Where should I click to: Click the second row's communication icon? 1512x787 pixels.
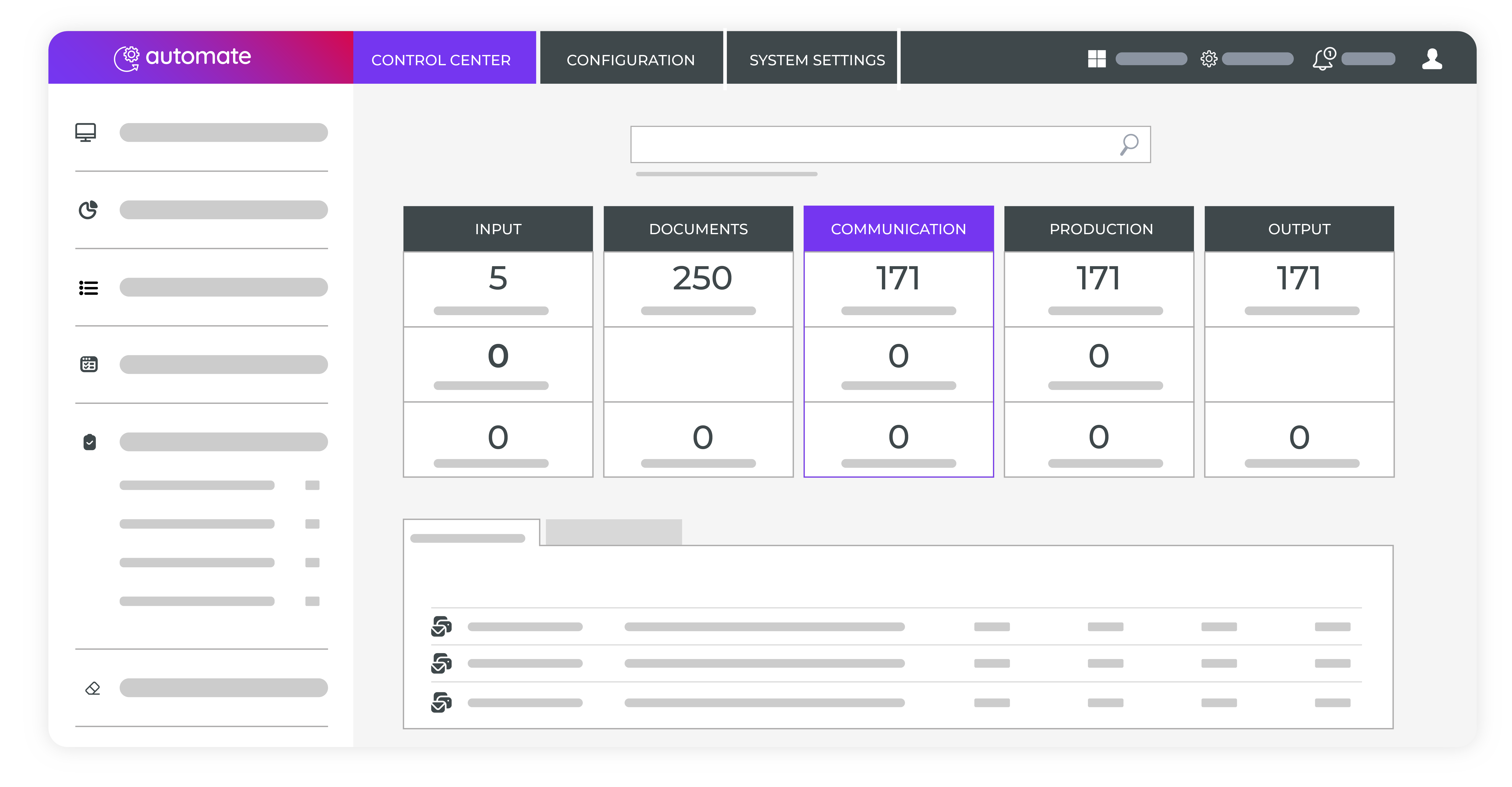click(441, 663)
